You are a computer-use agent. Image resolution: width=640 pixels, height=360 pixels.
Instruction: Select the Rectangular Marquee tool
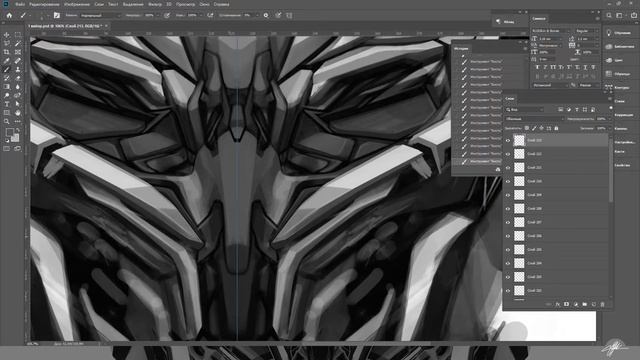pyautogui.click(x=18, y=35)
